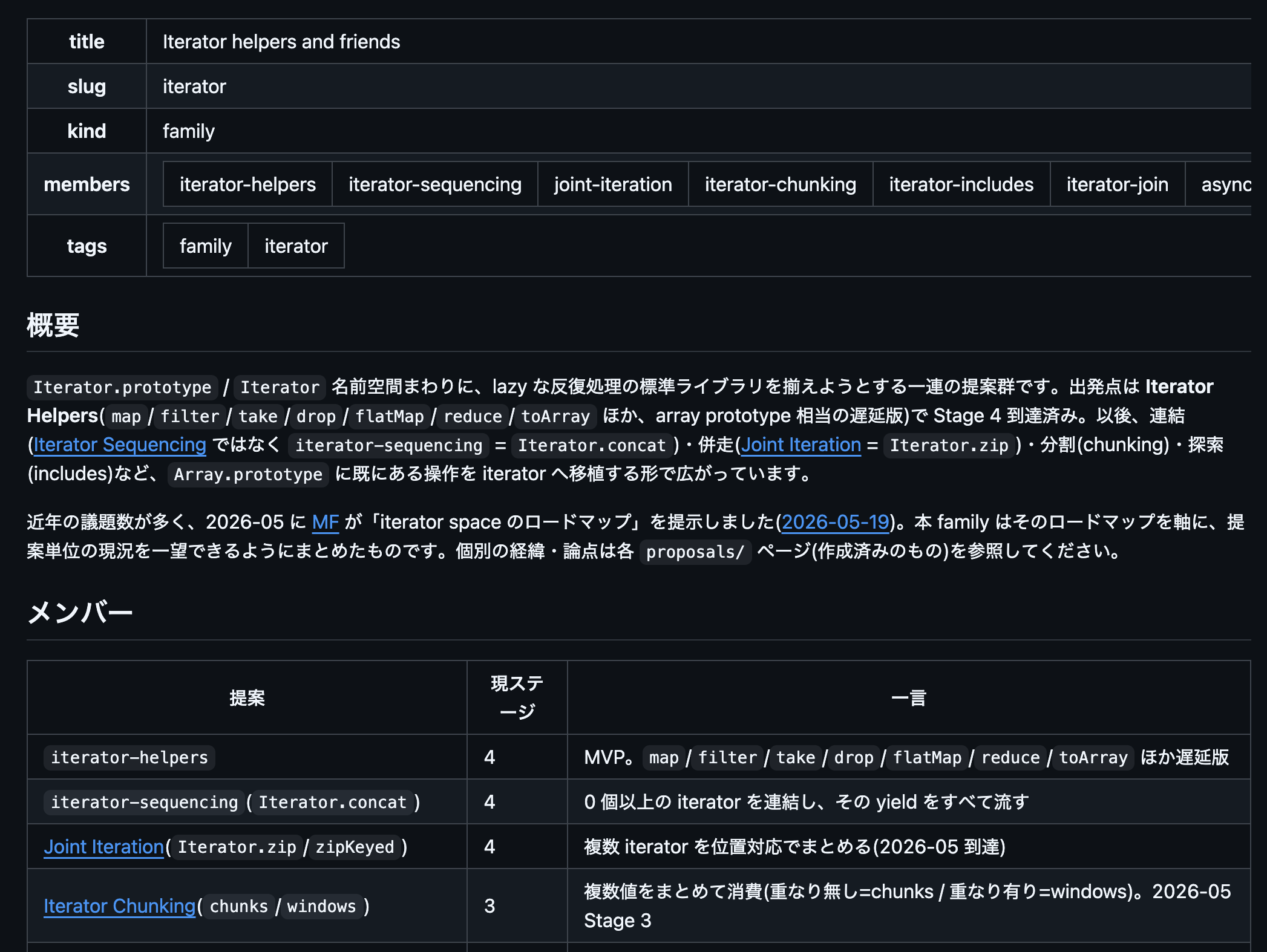
Task: Click the kind value 'family'
Action: pyautogui.click(x=189, y=131)
